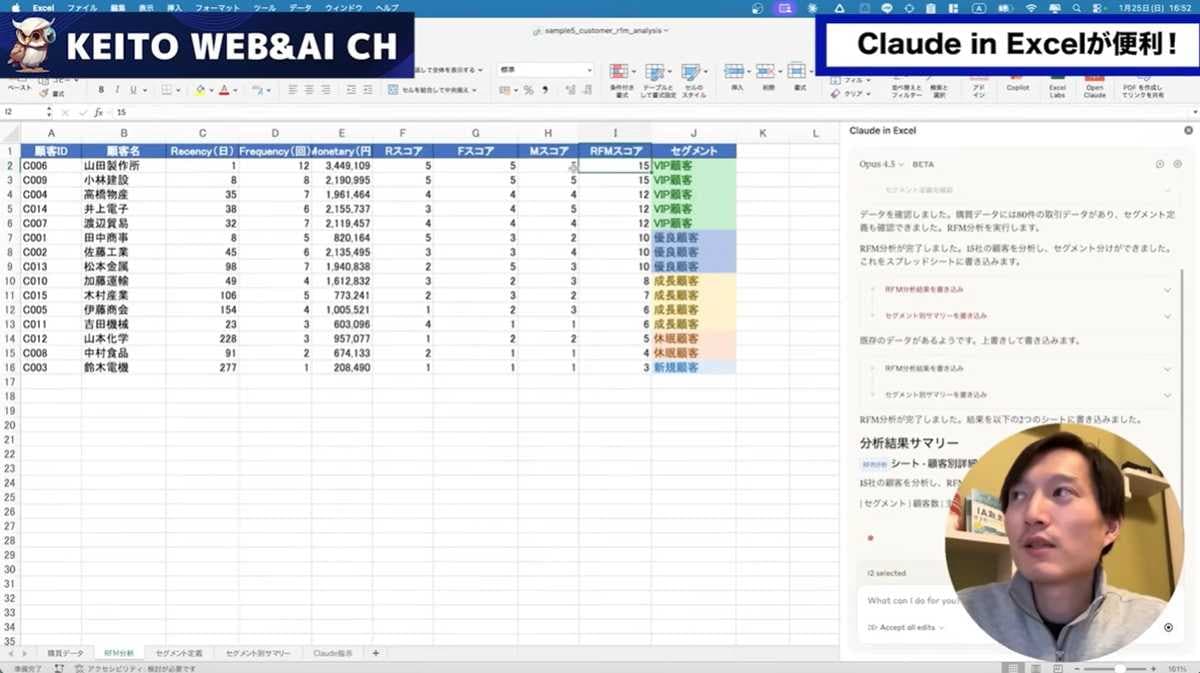The width and height of the screenshot is (1200, 673).
Task: Close the Claude in Excel panel
Action: 1188,131
